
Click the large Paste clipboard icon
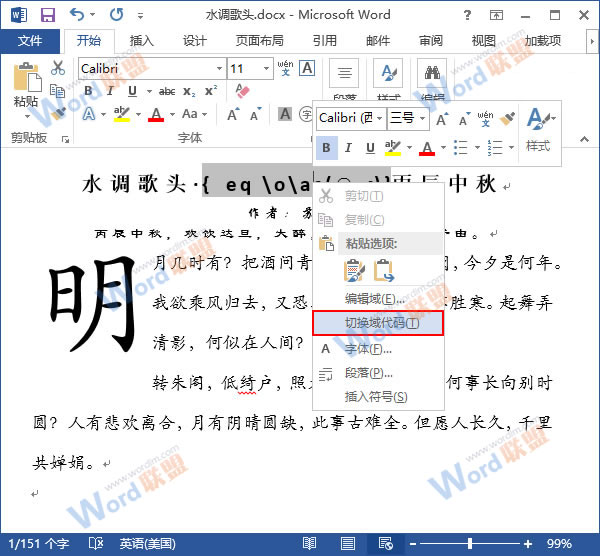click(x=27, y=77)
